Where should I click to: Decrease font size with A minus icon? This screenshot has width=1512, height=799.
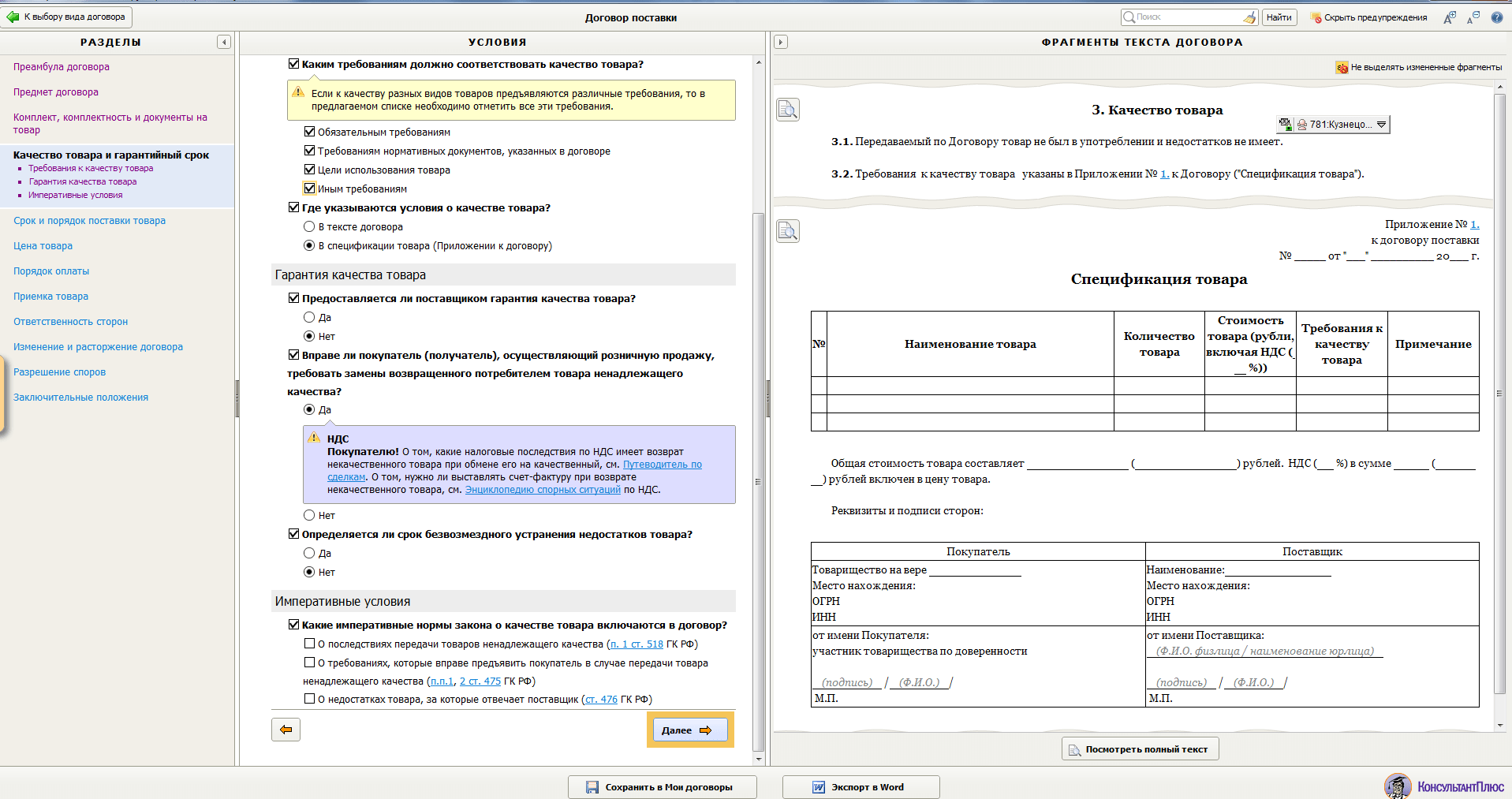tap(1473, 17)
